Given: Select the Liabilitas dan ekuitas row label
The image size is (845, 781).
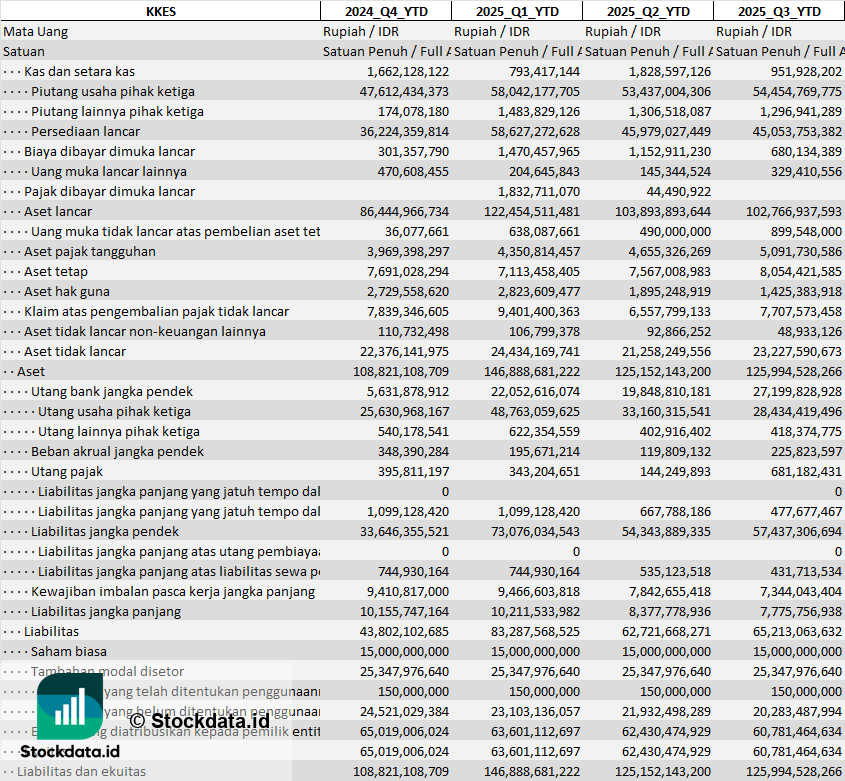Looking at the screenshot, I should (81, 771).
